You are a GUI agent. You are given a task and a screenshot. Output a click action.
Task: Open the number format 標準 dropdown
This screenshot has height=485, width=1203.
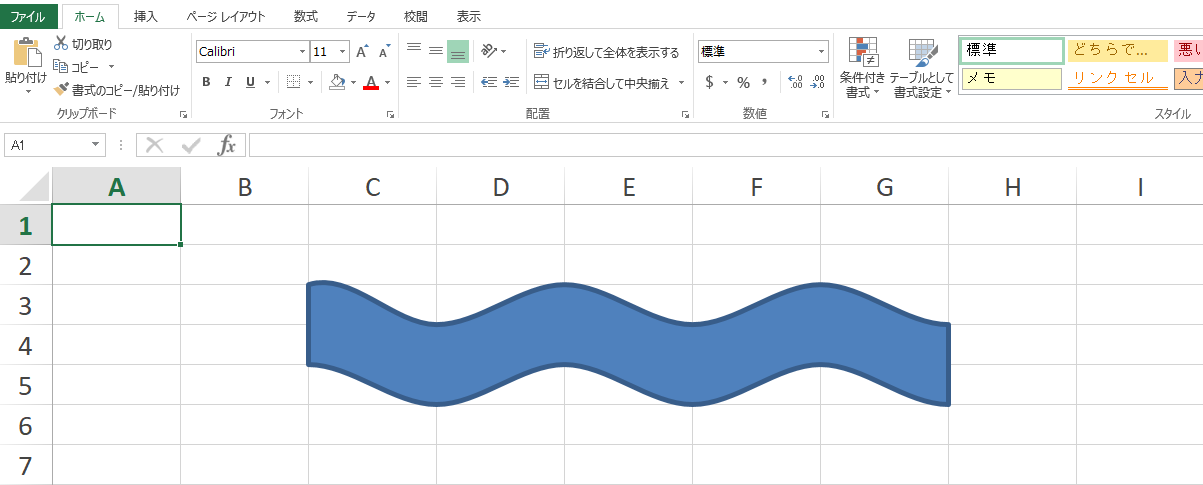pyautogui.click(x=821, y=52)
